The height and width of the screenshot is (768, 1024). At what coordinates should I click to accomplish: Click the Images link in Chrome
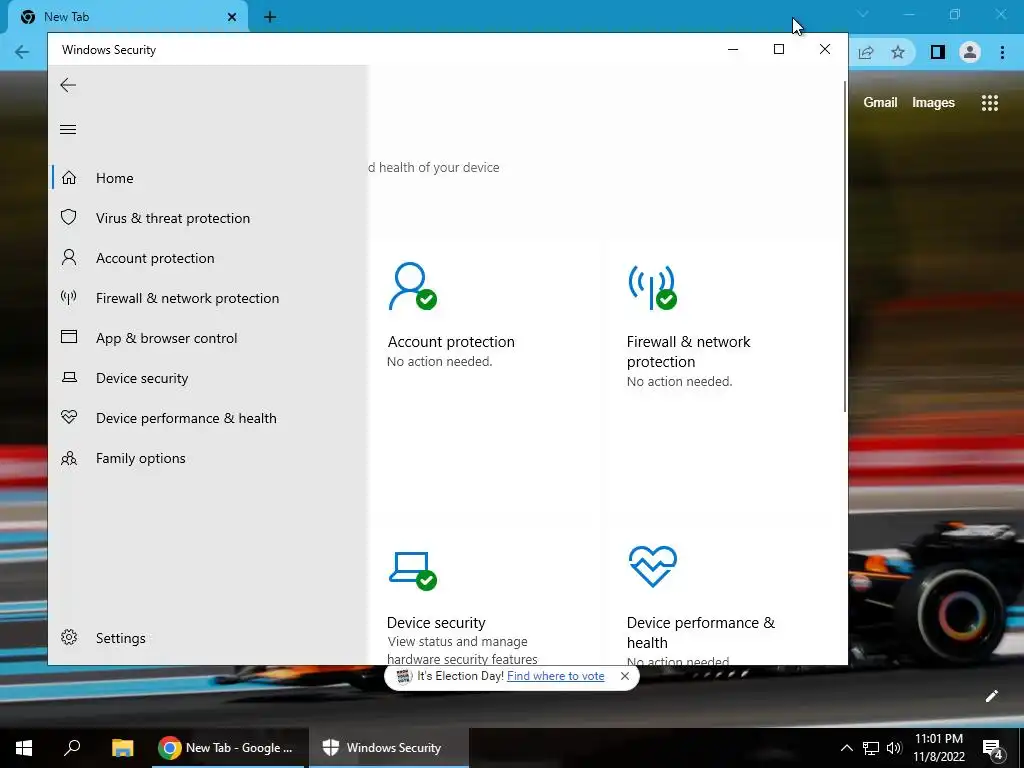tap(933, 103)
